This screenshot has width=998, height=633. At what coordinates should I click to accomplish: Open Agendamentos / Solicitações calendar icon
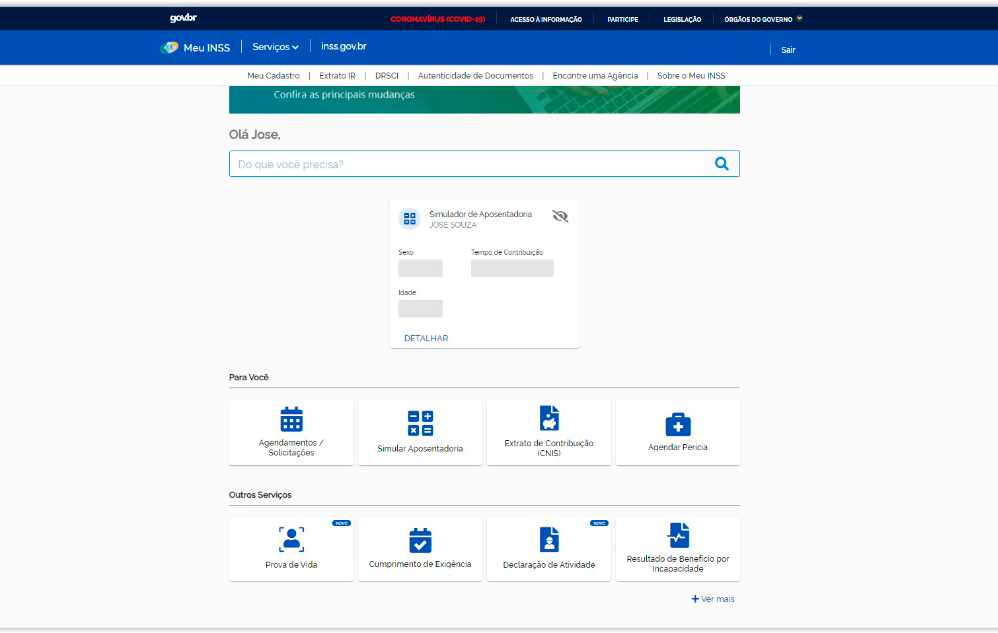pyautogui.click(x=291, y=419)
